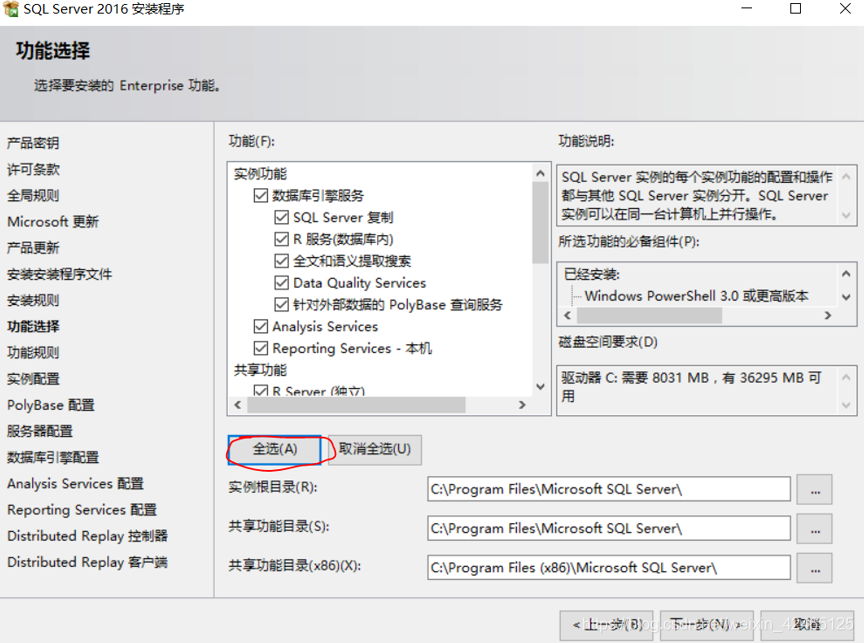Click the SQL Server installer title bar icon
This screenshot has height=643, width=864.
pos(10,9)
